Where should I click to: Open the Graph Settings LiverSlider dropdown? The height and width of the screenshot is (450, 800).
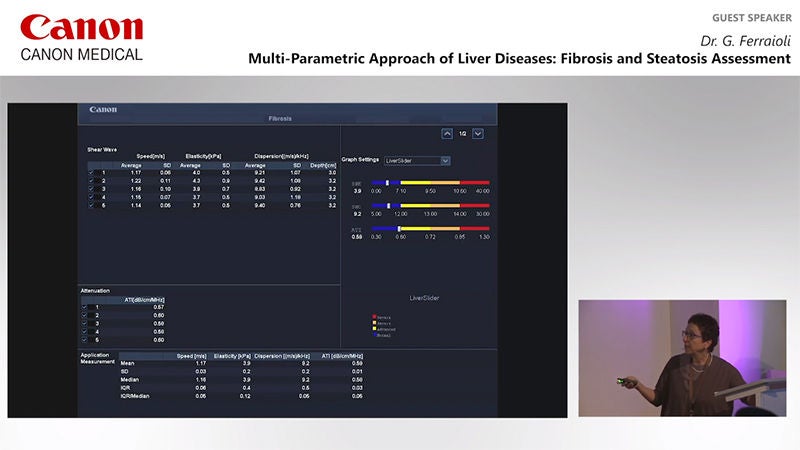(417, 161)
